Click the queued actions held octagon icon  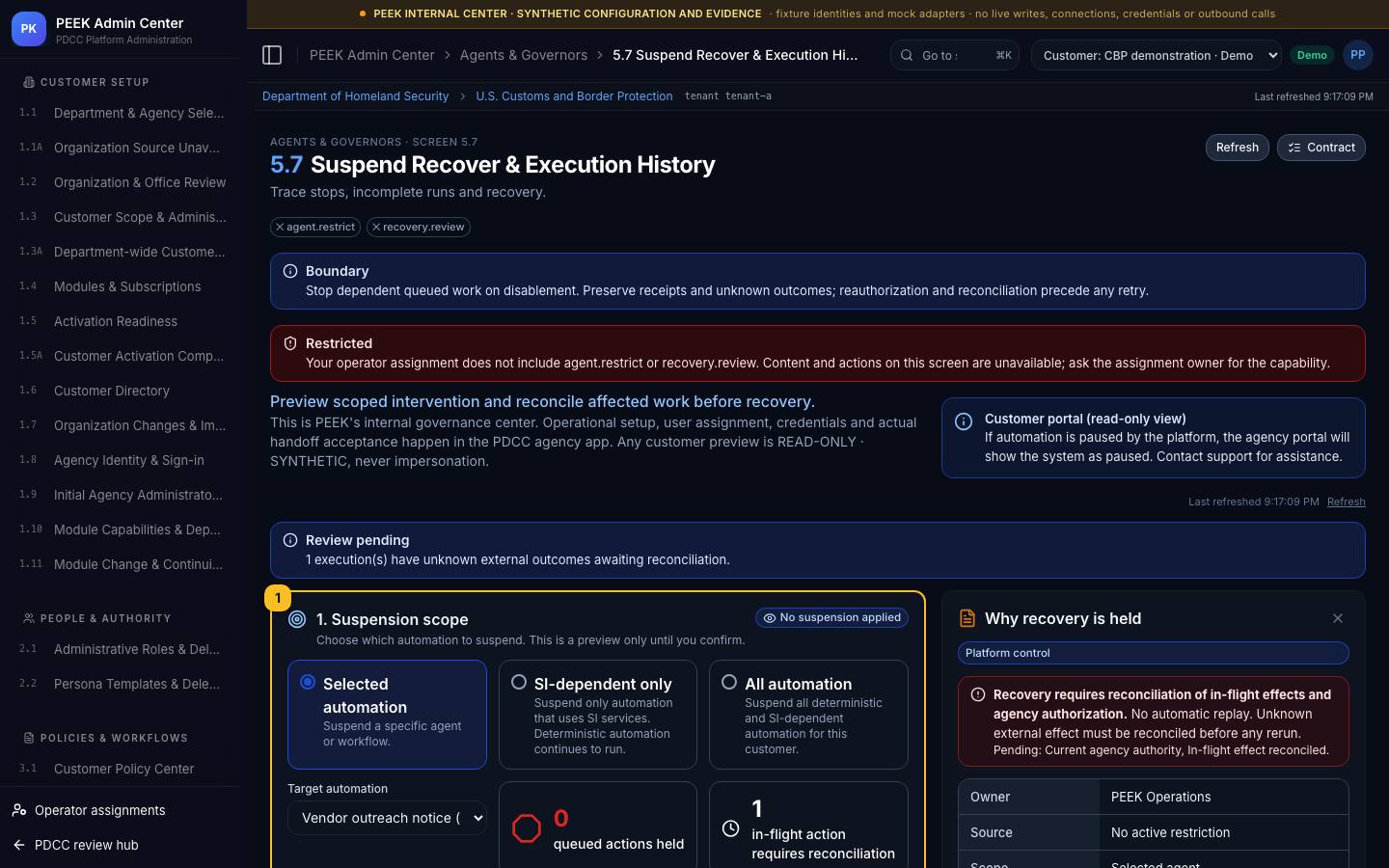click(527, 828)
